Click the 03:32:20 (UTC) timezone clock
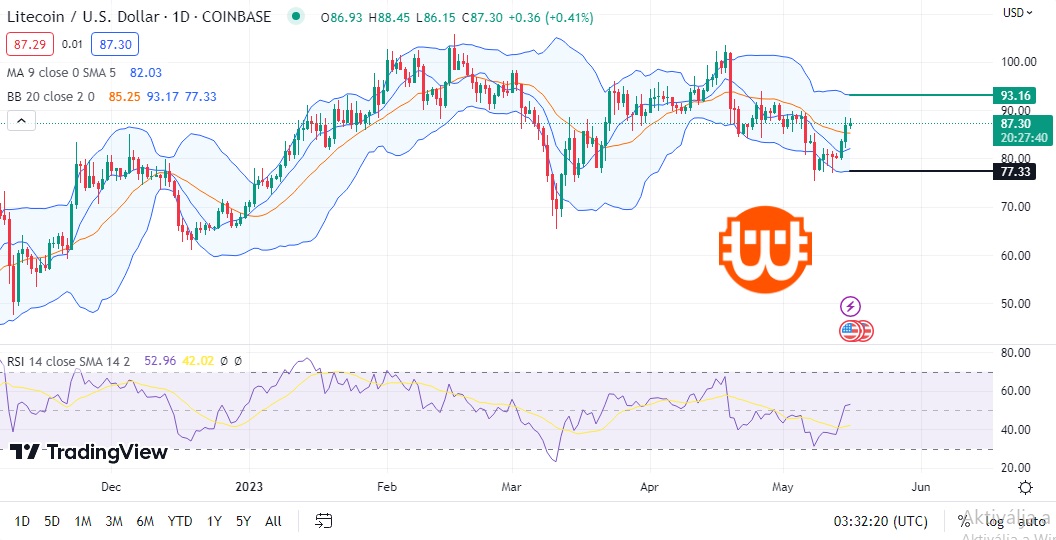 [880, 521]
